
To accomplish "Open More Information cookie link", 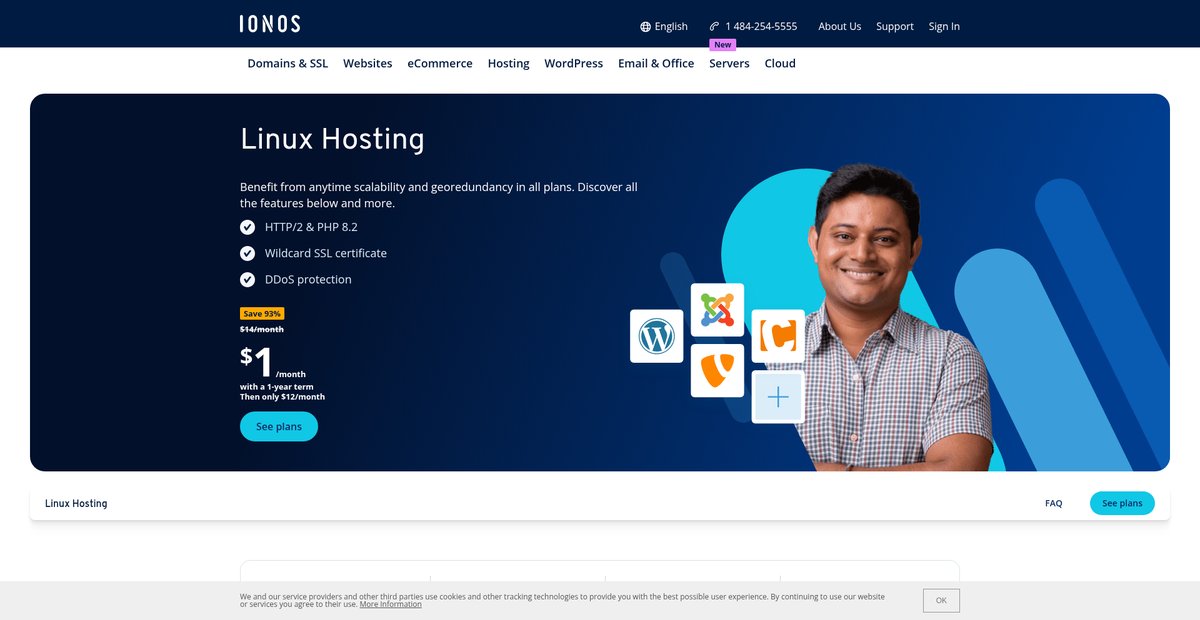I will 391,604.
